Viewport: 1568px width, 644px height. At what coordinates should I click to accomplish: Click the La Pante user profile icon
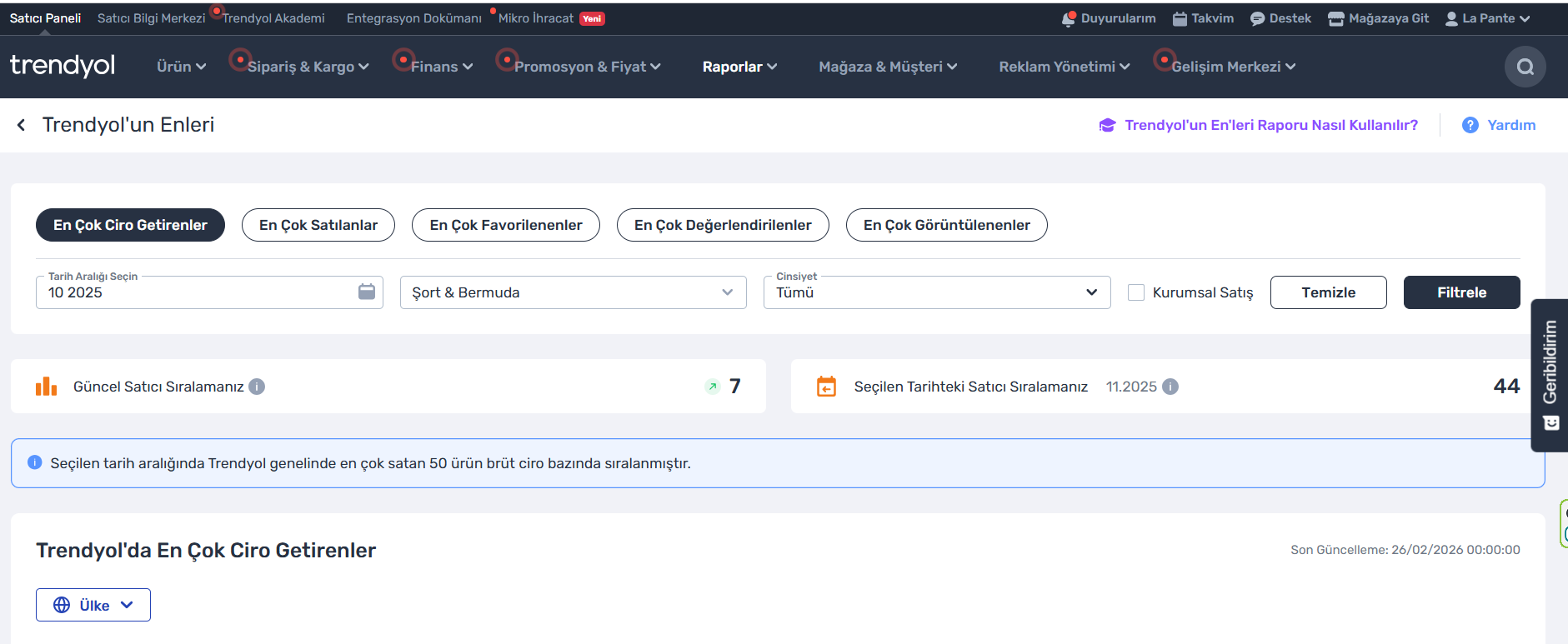[1451, 18]
